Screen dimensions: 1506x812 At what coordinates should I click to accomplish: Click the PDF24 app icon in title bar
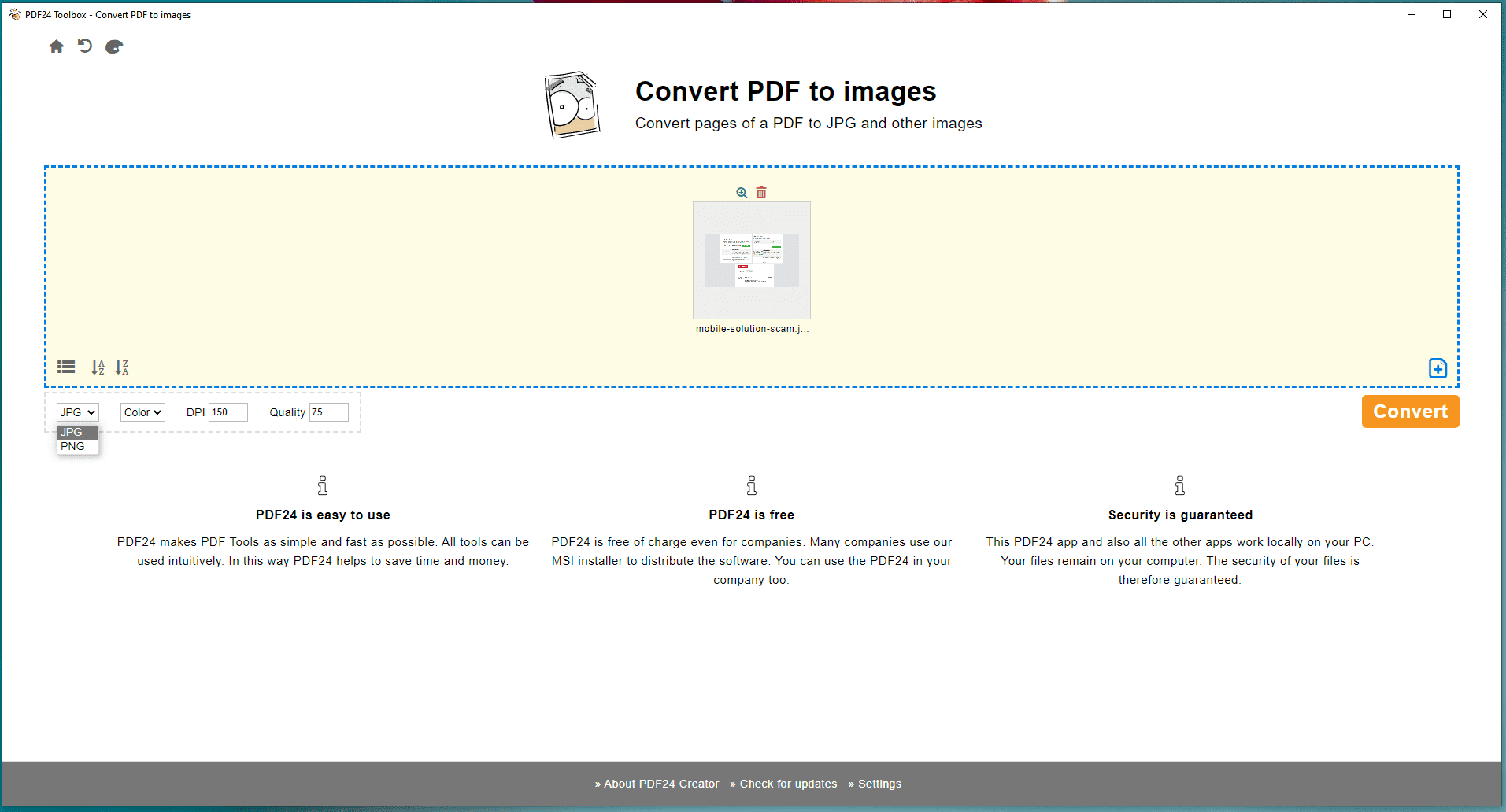click(15, 15)
